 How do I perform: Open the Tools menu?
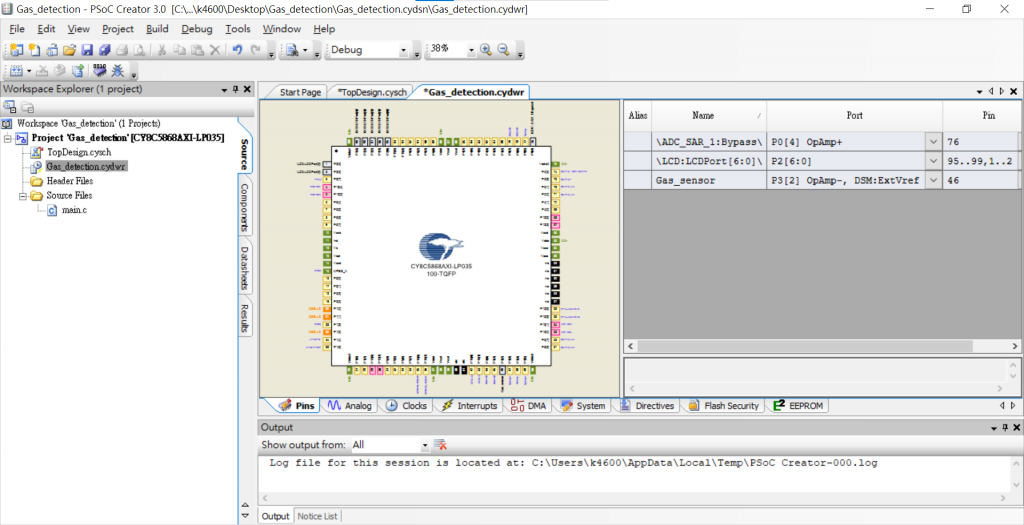[238, 29]
